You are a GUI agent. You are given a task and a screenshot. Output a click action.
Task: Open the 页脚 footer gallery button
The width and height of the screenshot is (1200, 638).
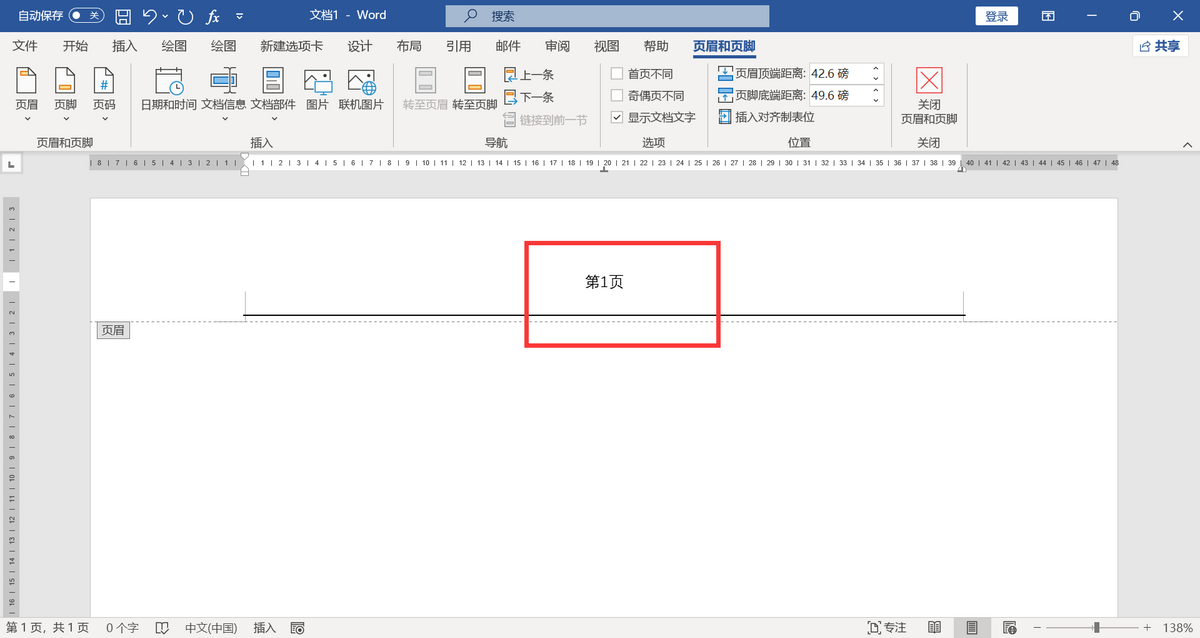65,95
